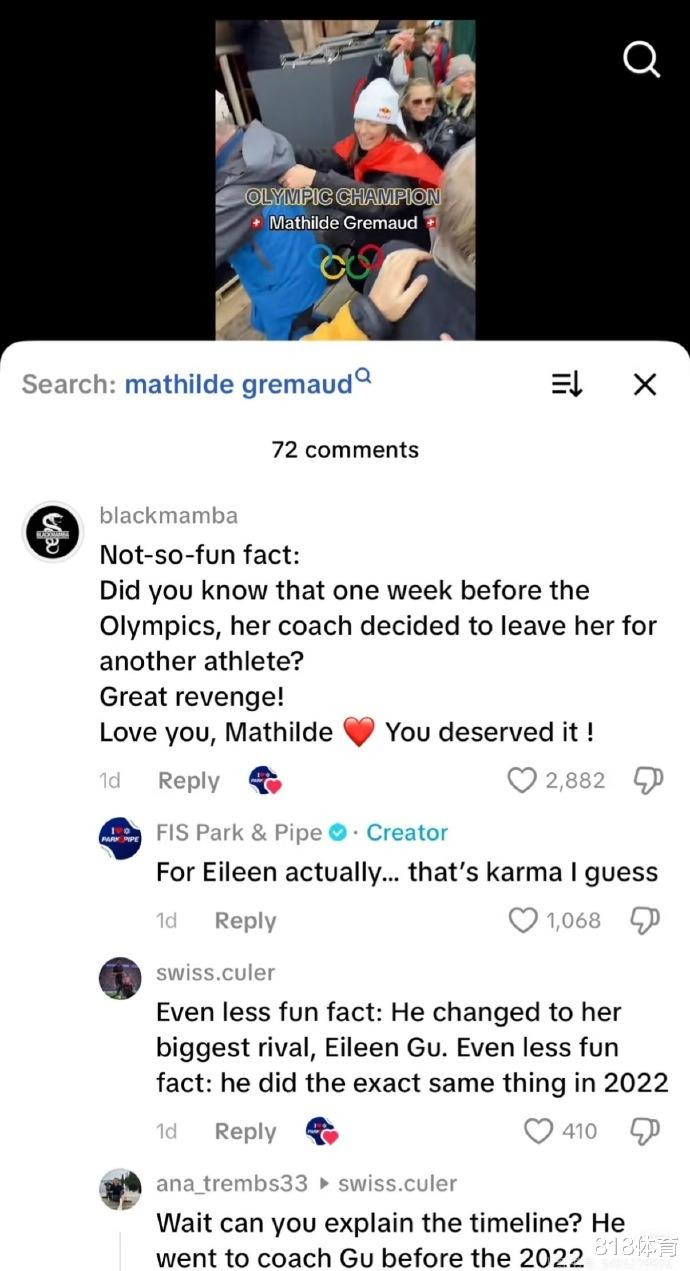Reply to the FIS Park & Pipe comment
Screen dimensions: 690x1271
pos(245,921)
